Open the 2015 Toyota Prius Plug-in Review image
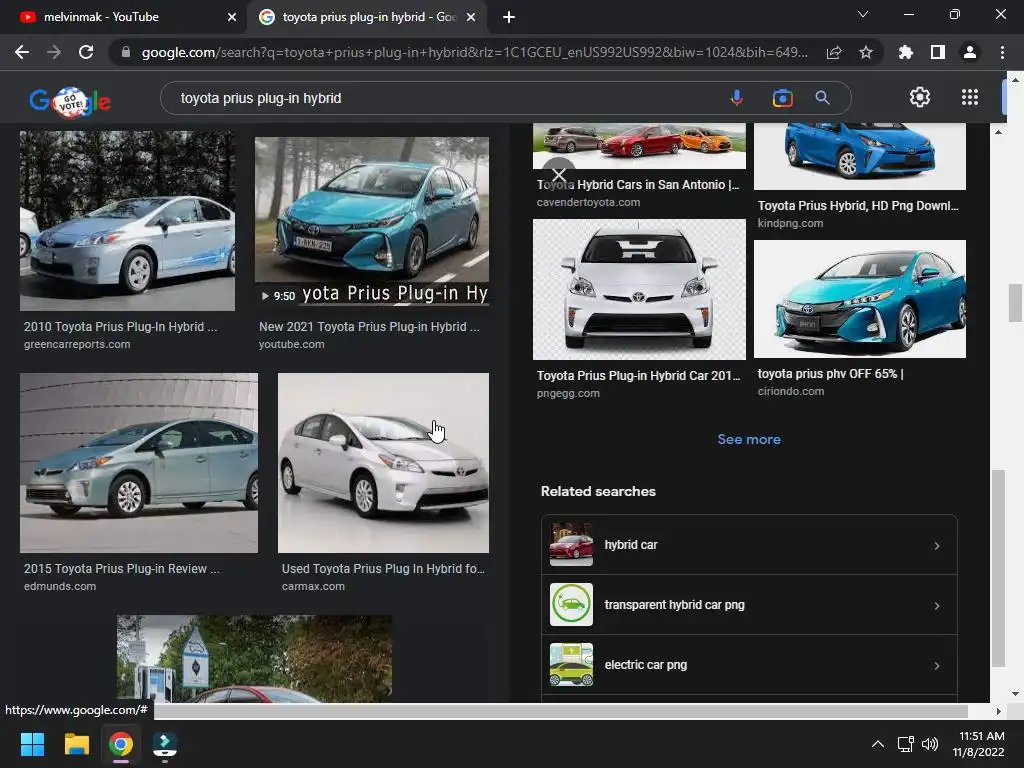Viewport: 1024px width, 768px height. point(138,462)
